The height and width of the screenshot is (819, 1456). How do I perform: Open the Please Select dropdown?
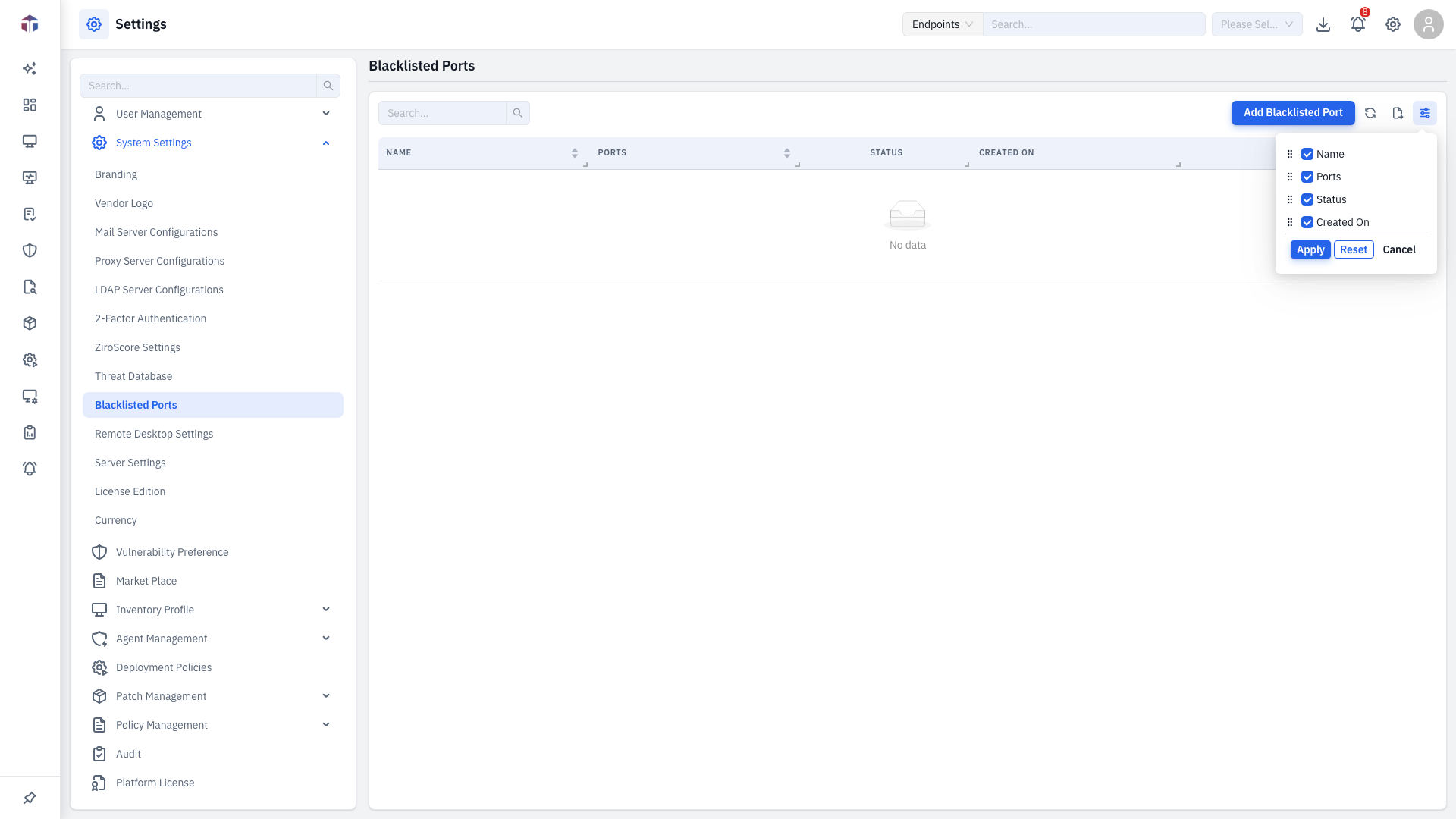[x=1257, y=24]
